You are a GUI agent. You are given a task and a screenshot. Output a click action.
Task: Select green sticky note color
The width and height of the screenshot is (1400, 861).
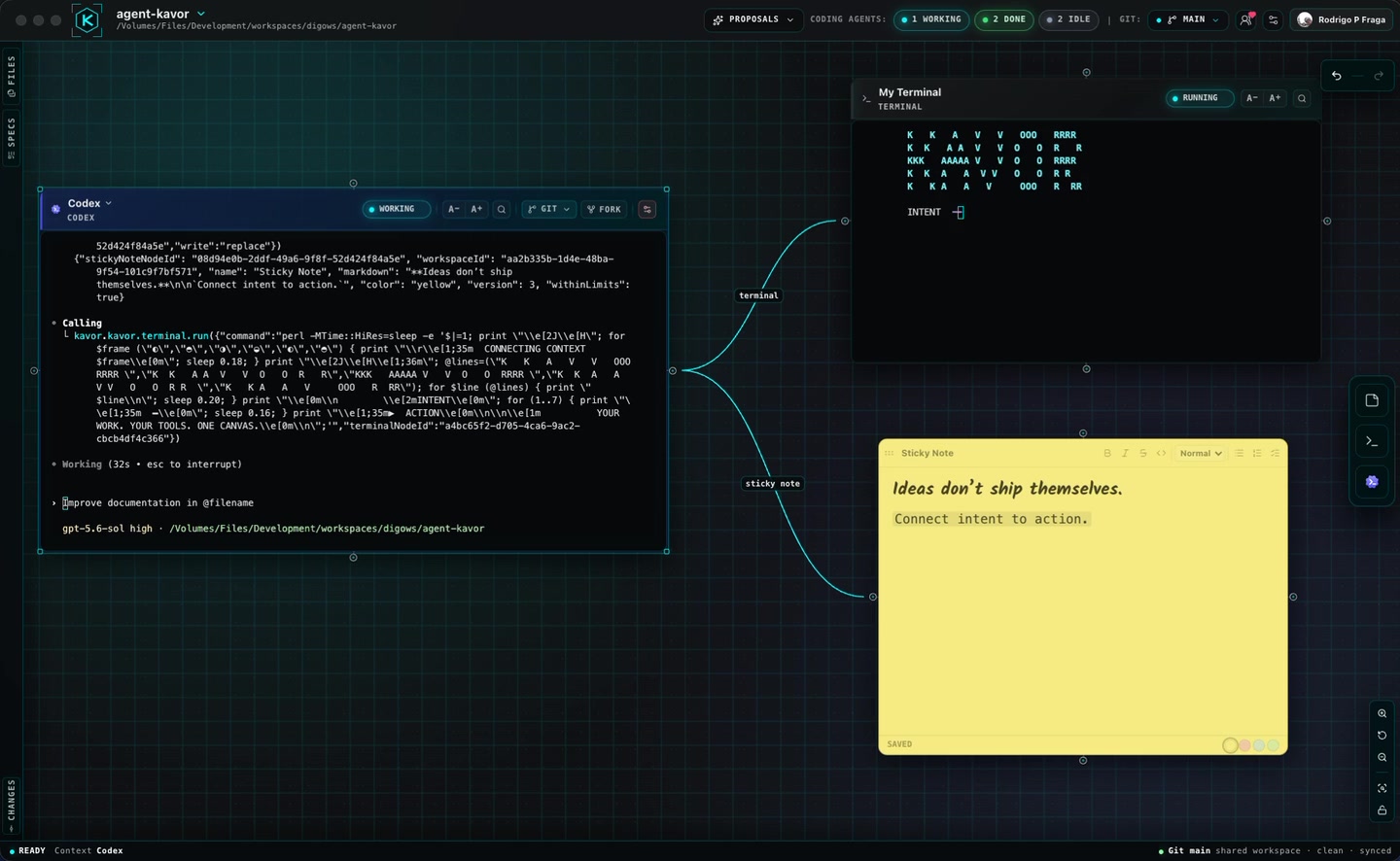coord(1273,745)
